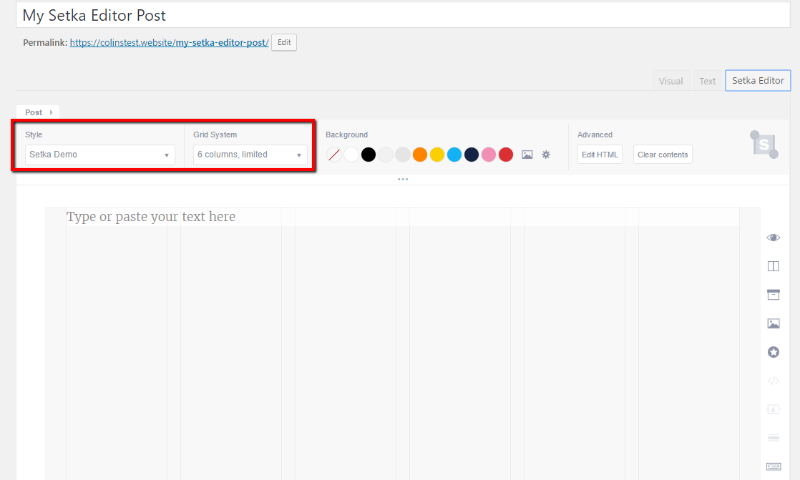Select the dark navy background swatch
The height and width of the screenshot is (480, 800).
(471, 155)
